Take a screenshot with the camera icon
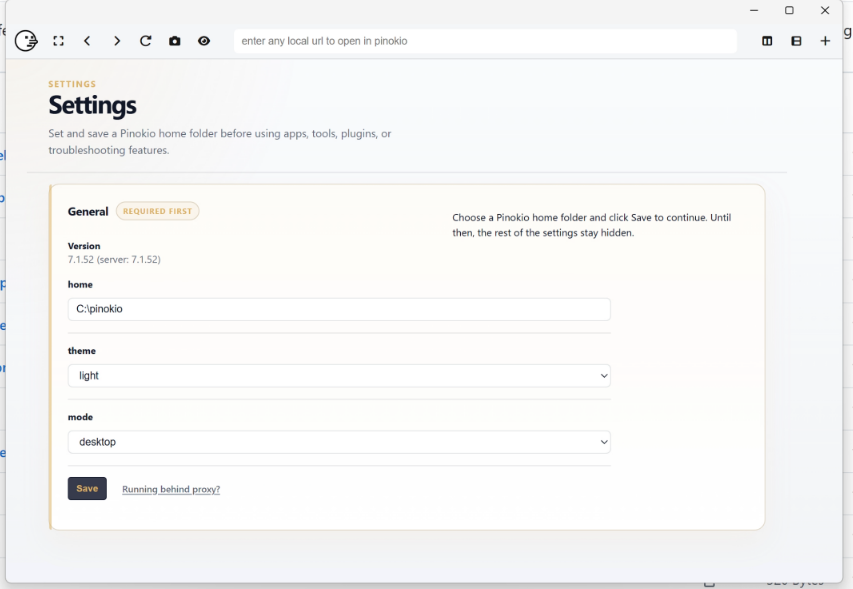 tap(175, 41)
